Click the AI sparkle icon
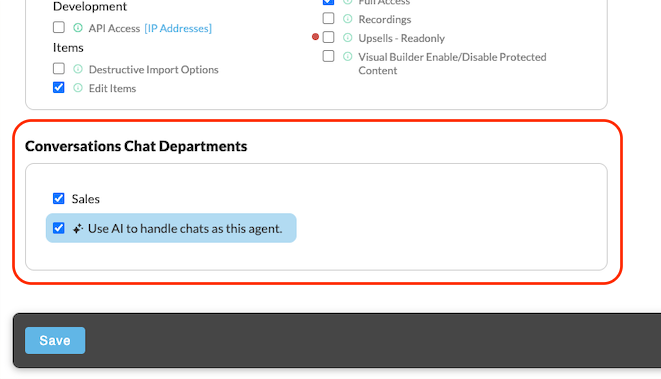The width and height of the screenshot is (661, 379). pos(78,228)
